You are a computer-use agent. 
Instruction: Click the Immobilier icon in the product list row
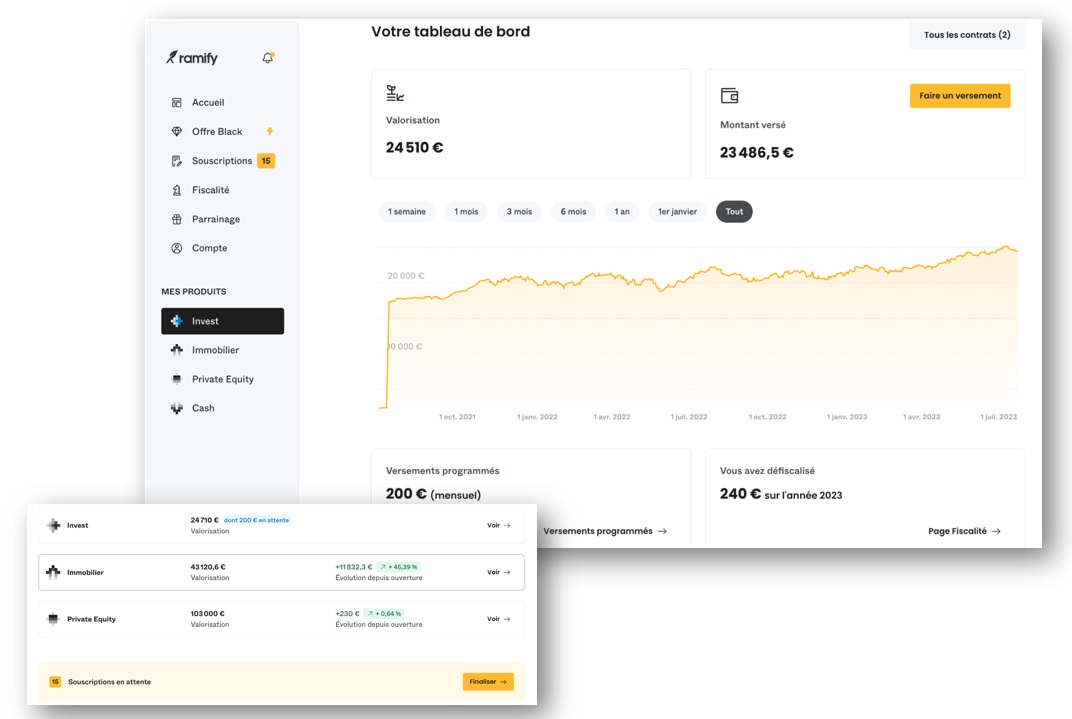click(x=53, y=572)
